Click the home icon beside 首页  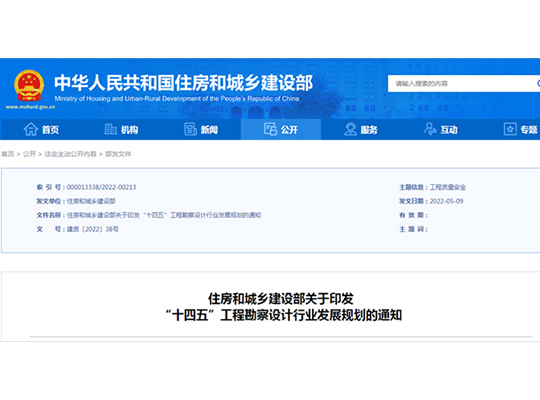(31, 130)
